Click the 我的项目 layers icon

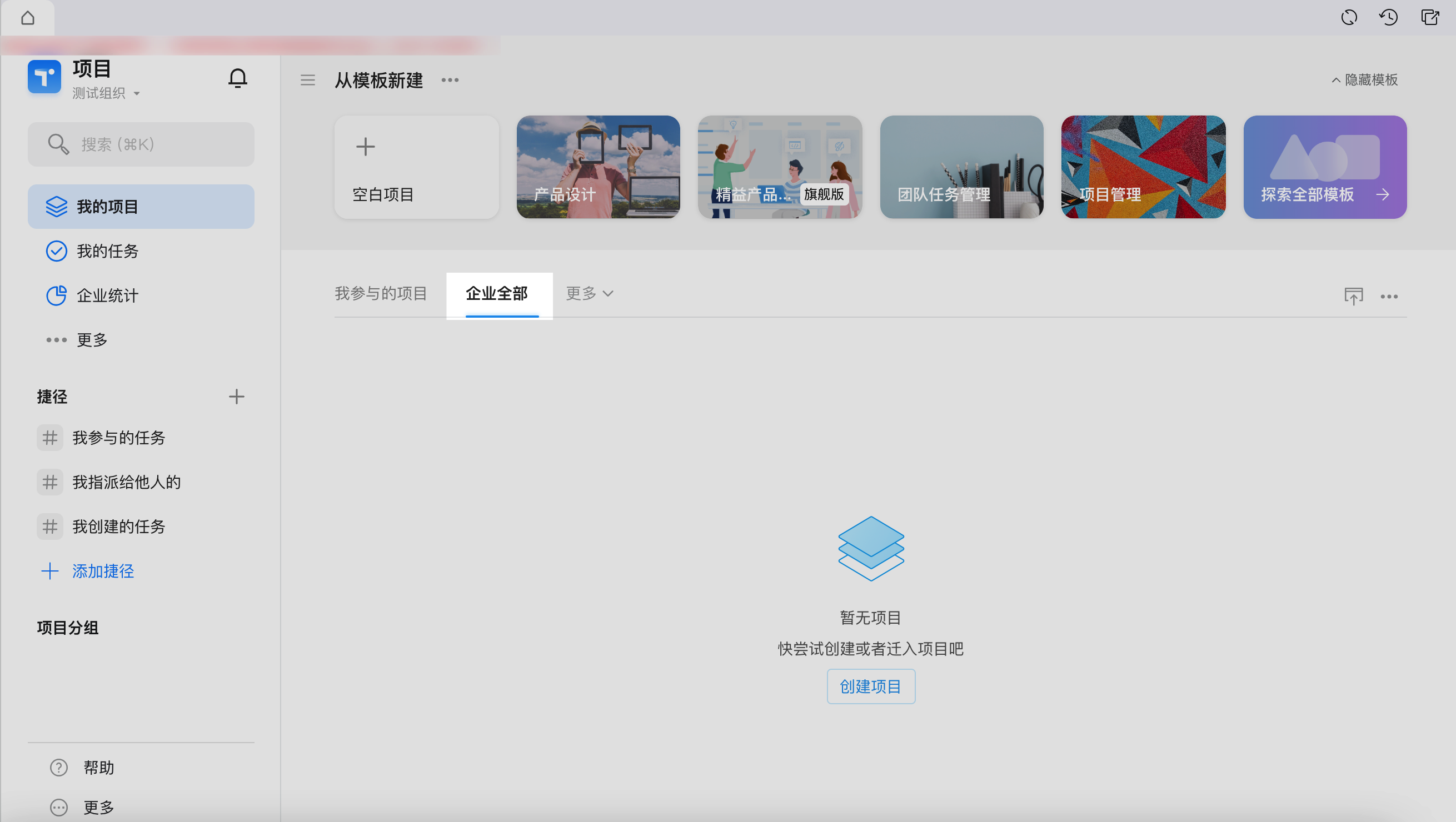coord(57,207)
